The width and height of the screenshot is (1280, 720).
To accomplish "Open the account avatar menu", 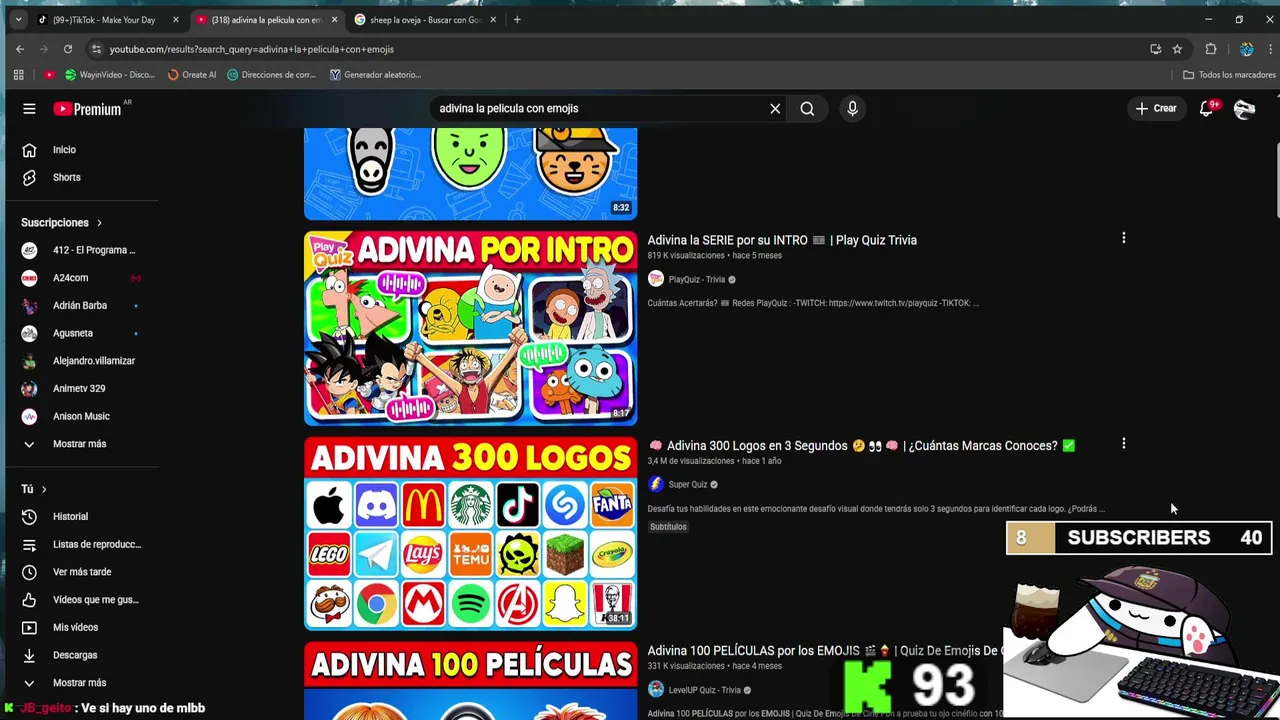I will pyautogui.click(x=1244, y=109).
